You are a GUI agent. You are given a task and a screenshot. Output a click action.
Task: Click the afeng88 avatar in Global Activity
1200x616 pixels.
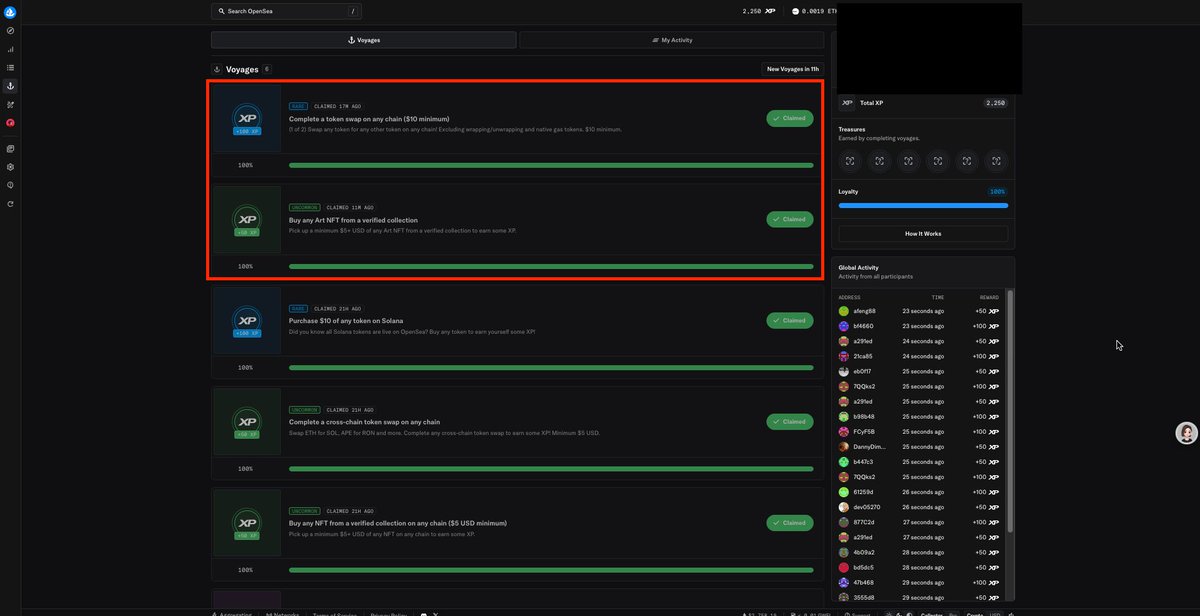click(844, 311)
